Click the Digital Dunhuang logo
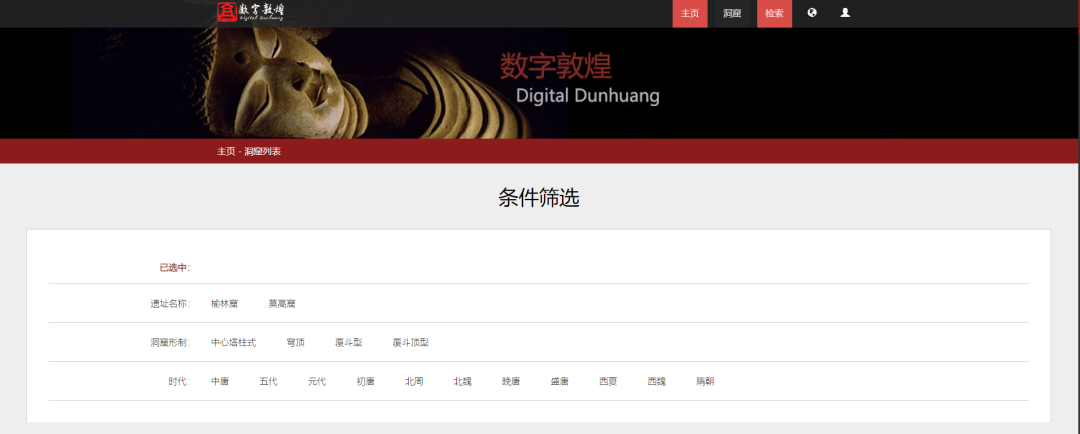Screen dimensions: 1080x434 250,12
